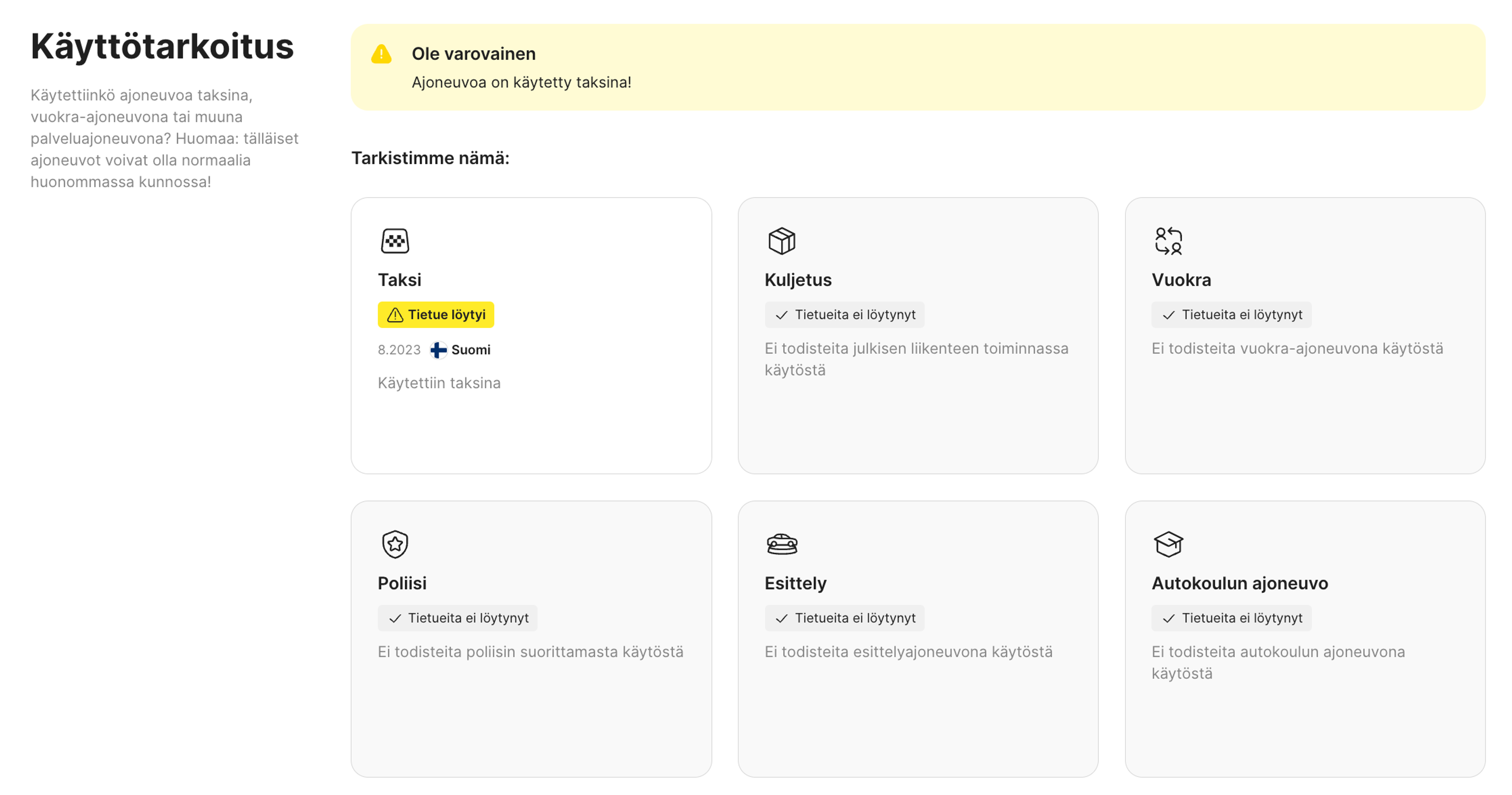Click the Suomi country label
Viewport: 1512px width, 795px height.
pos(470,350)
